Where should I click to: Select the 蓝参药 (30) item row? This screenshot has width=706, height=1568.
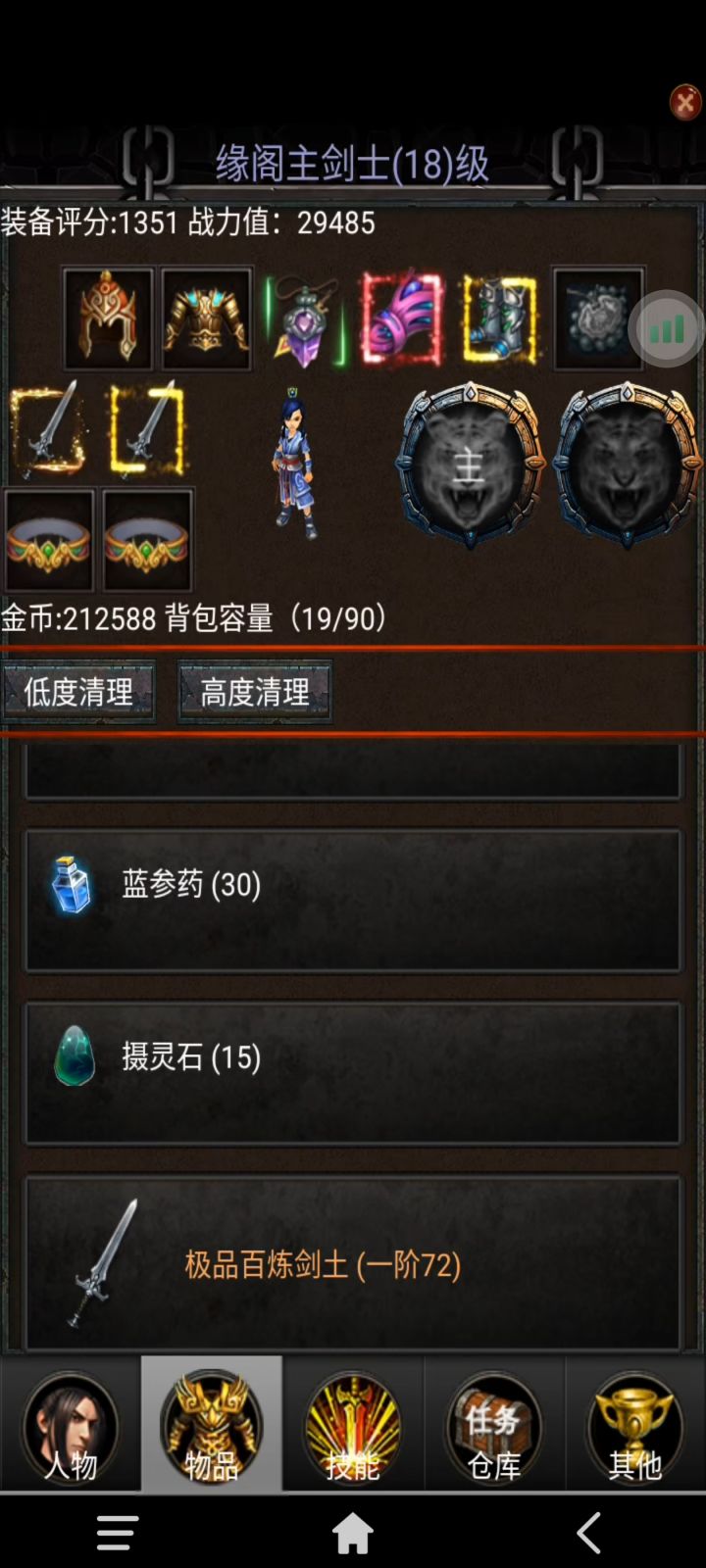[x=352, y=901]
